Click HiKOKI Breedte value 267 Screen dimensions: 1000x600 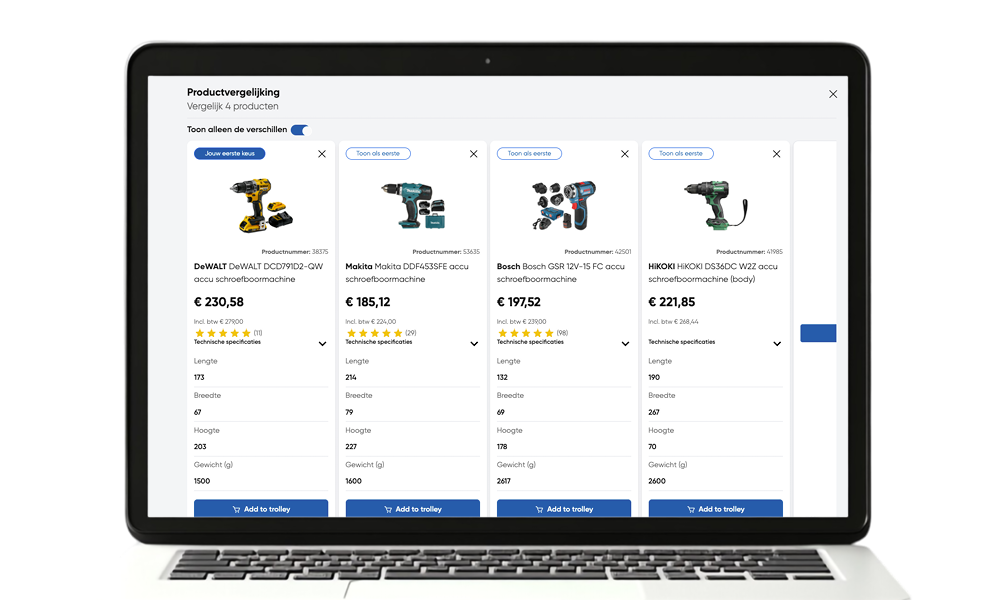pos(654,413)
